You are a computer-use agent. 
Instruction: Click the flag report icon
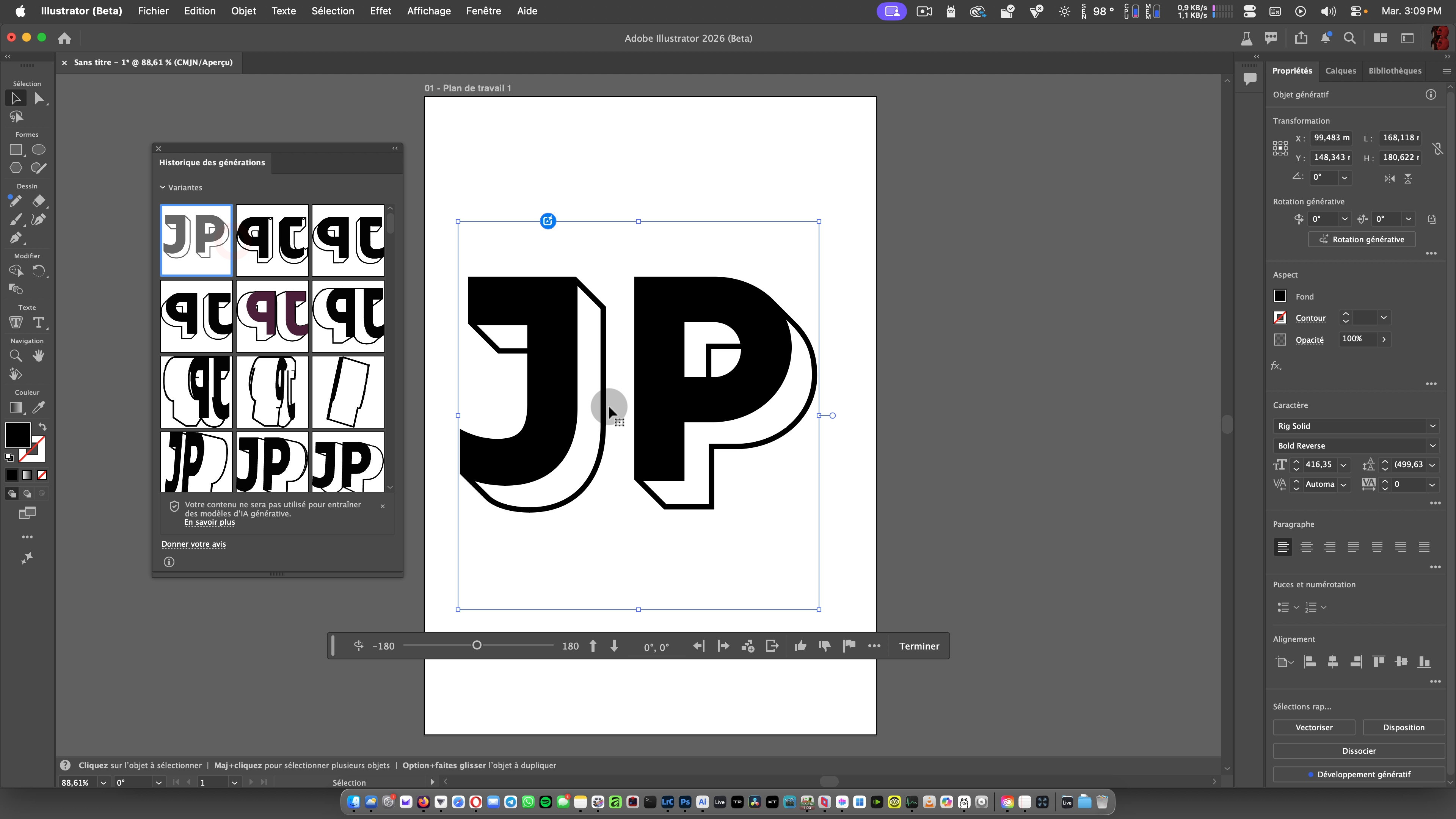pyautogui.click(x=849, y=646)
